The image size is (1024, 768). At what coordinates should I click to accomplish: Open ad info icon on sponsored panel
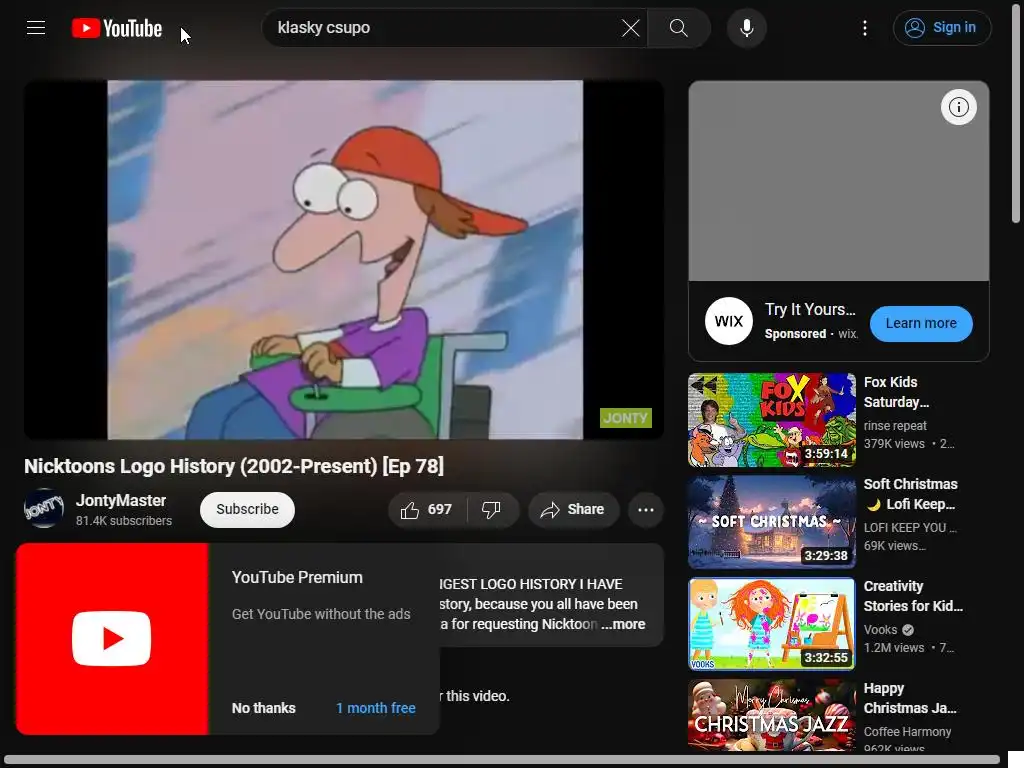(x=958, y=107)
